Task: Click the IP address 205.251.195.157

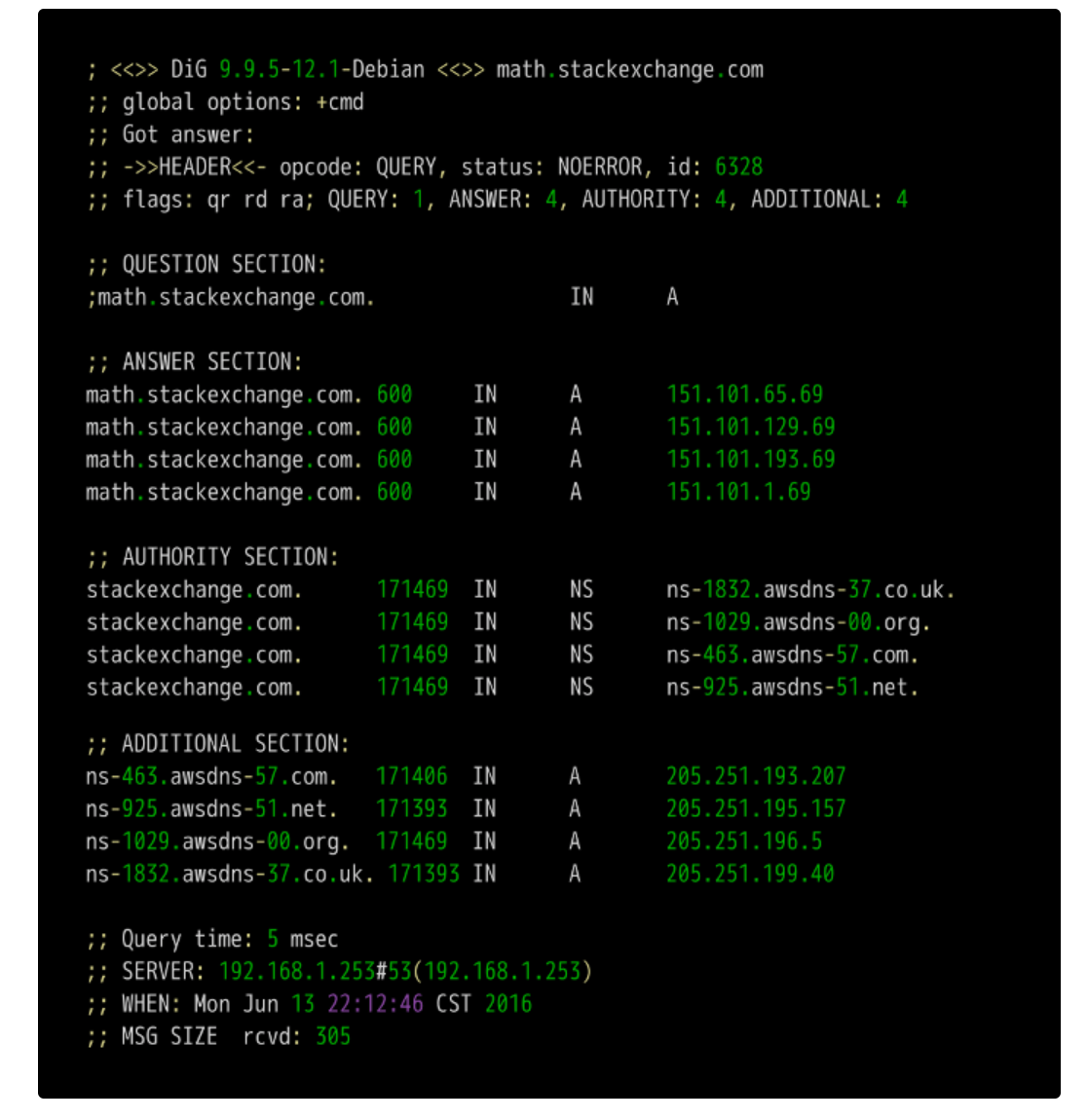Action: (x=756, y=809)
